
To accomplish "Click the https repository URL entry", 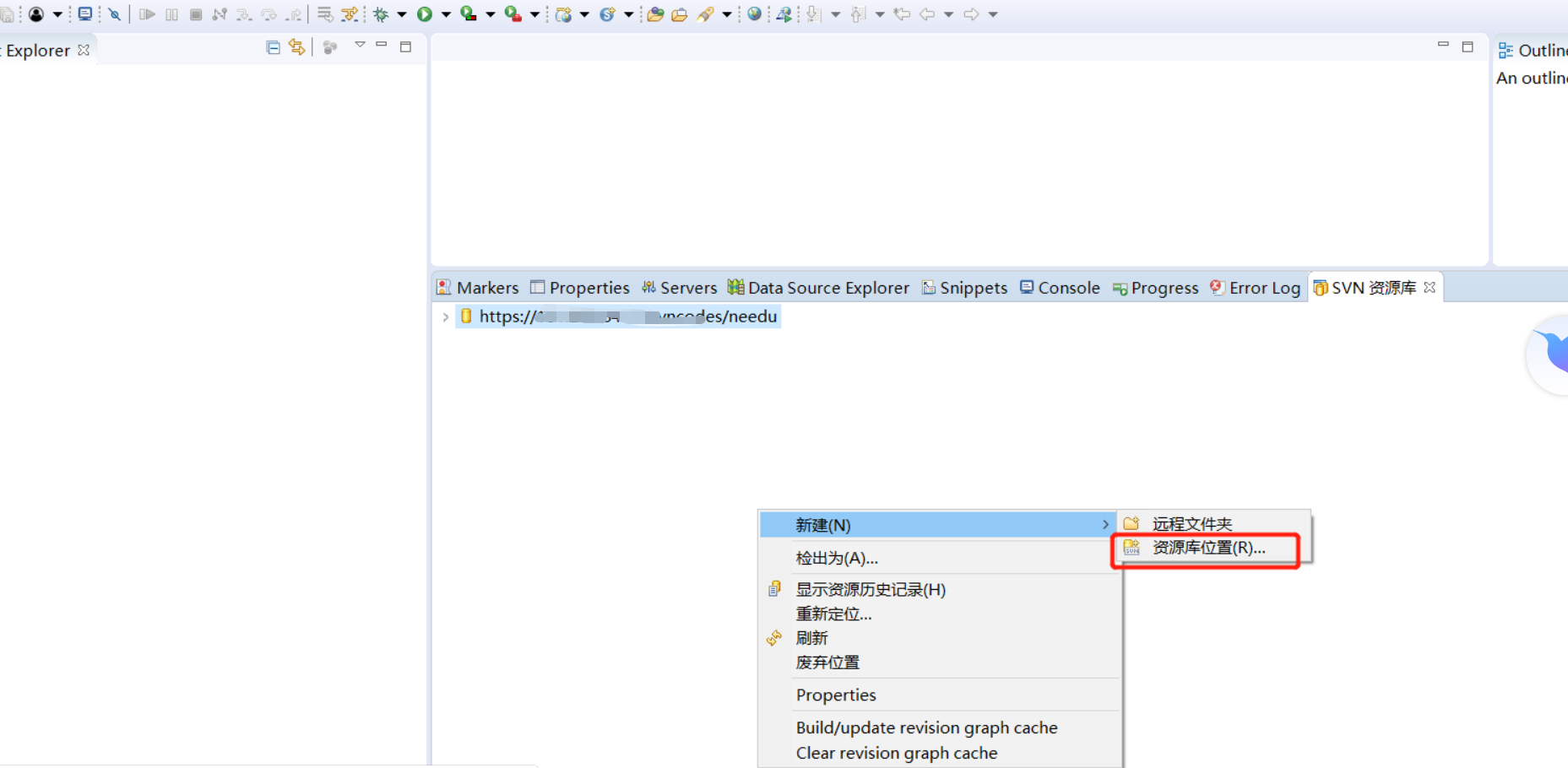I will pyautogui.click(x=625, y=316).
